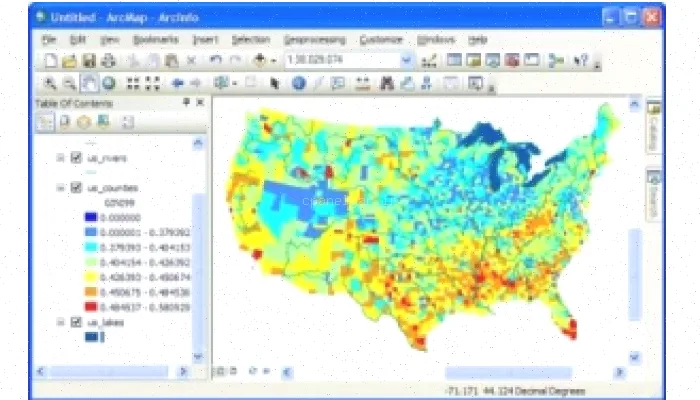Toggle us_rivers layer visibility checkbox

click(x=76, y=158)
